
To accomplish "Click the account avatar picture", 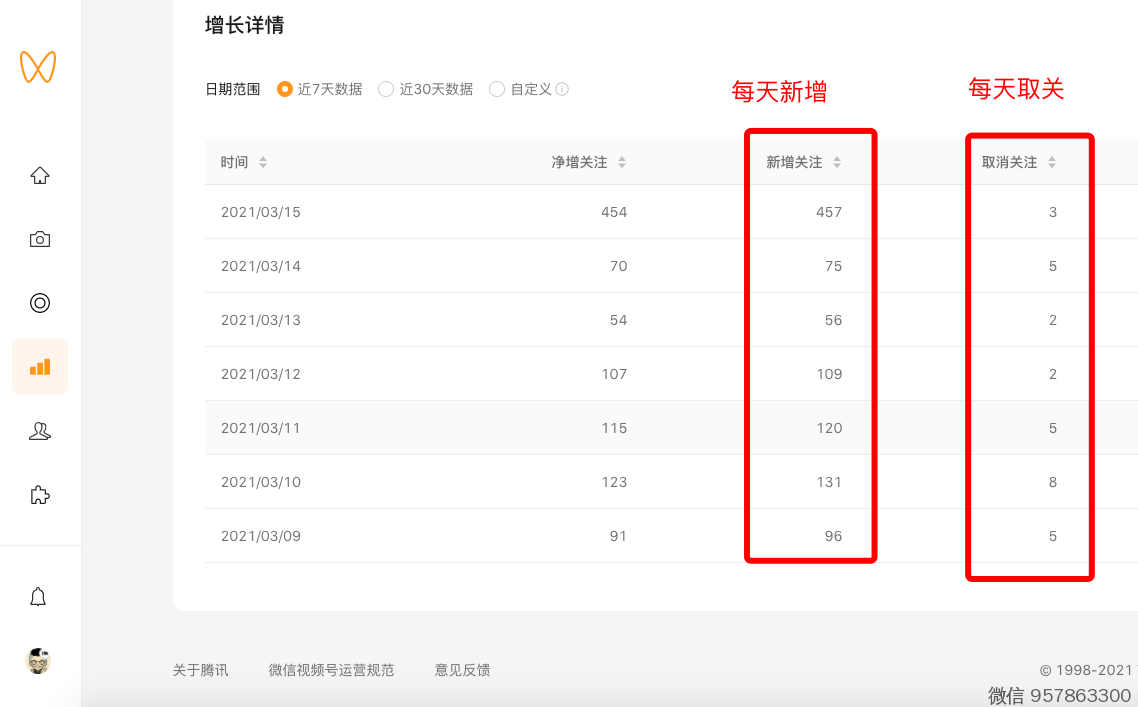I will point(38,661).
